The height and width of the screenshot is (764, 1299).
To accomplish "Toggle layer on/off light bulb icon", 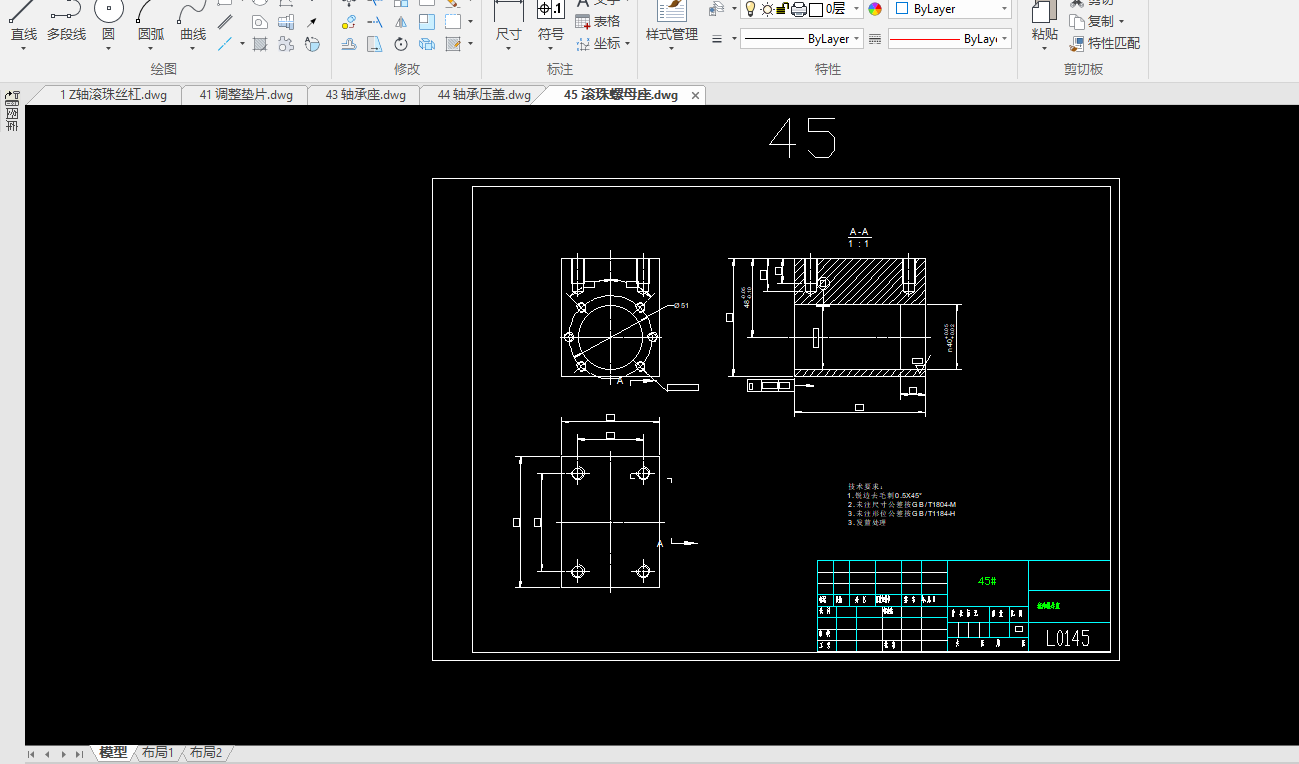I will click(750, 9).
